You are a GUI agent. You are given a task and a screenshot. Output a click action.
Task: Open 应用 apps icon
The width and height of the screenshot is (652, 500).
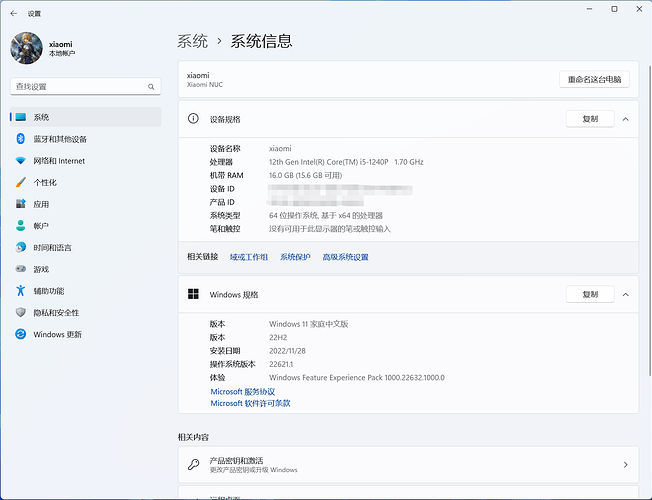click(20, 204)
